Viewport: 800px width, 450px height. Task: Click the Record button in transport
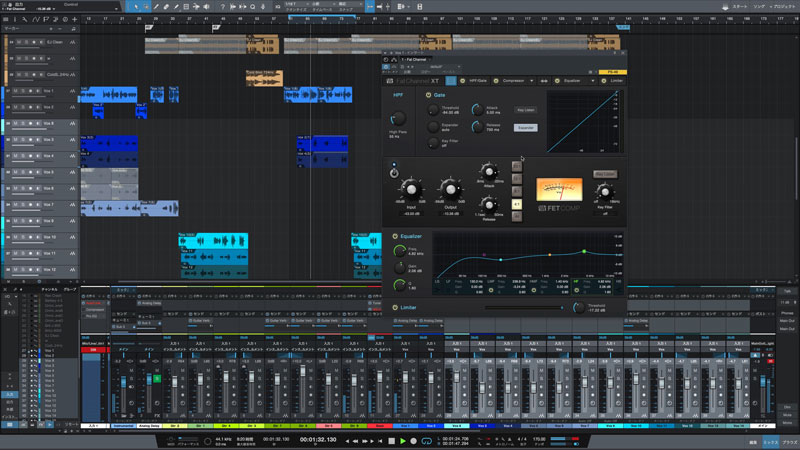point(414,441)
